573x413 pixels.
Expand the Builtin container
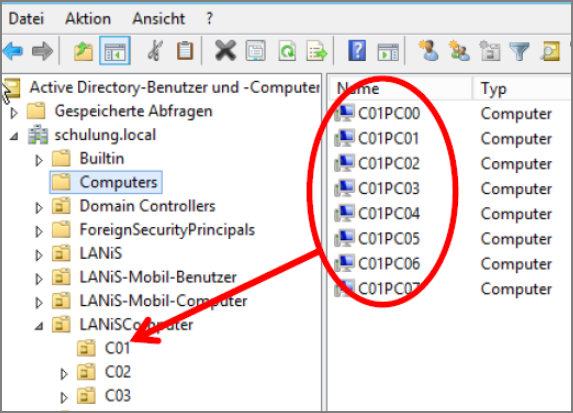pyautogui.click(x=39, y=160)
